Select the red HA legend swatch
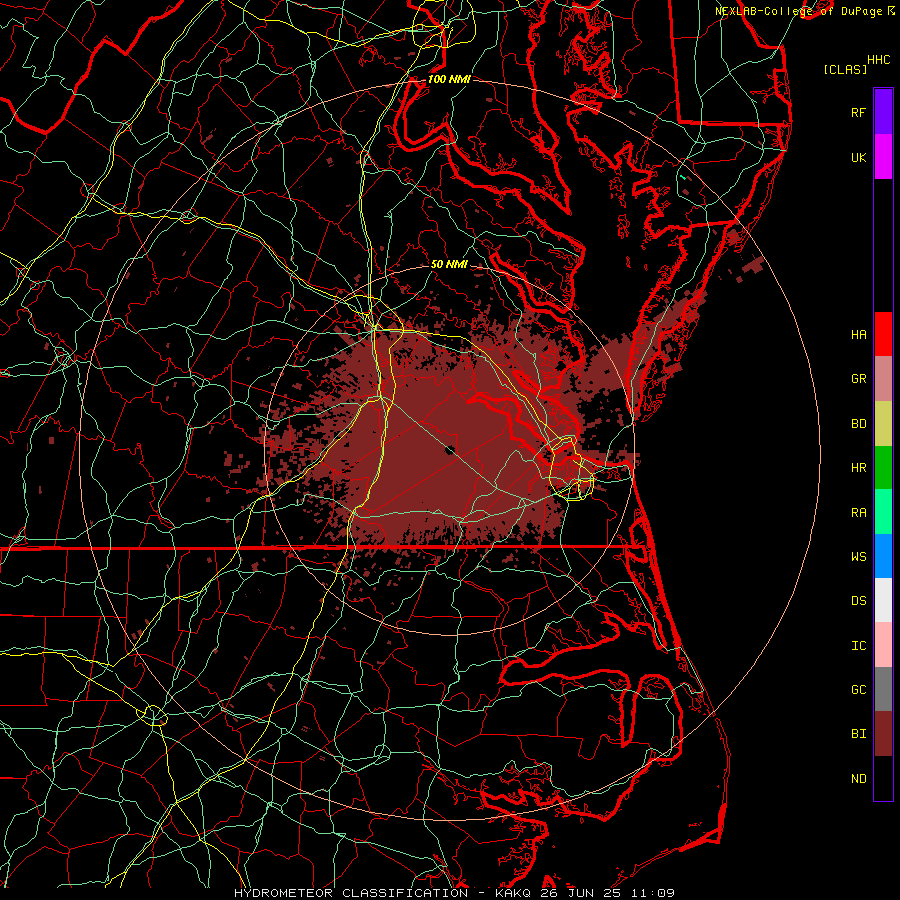The width and height of the screenshot is (900, 900). [883, 334]
